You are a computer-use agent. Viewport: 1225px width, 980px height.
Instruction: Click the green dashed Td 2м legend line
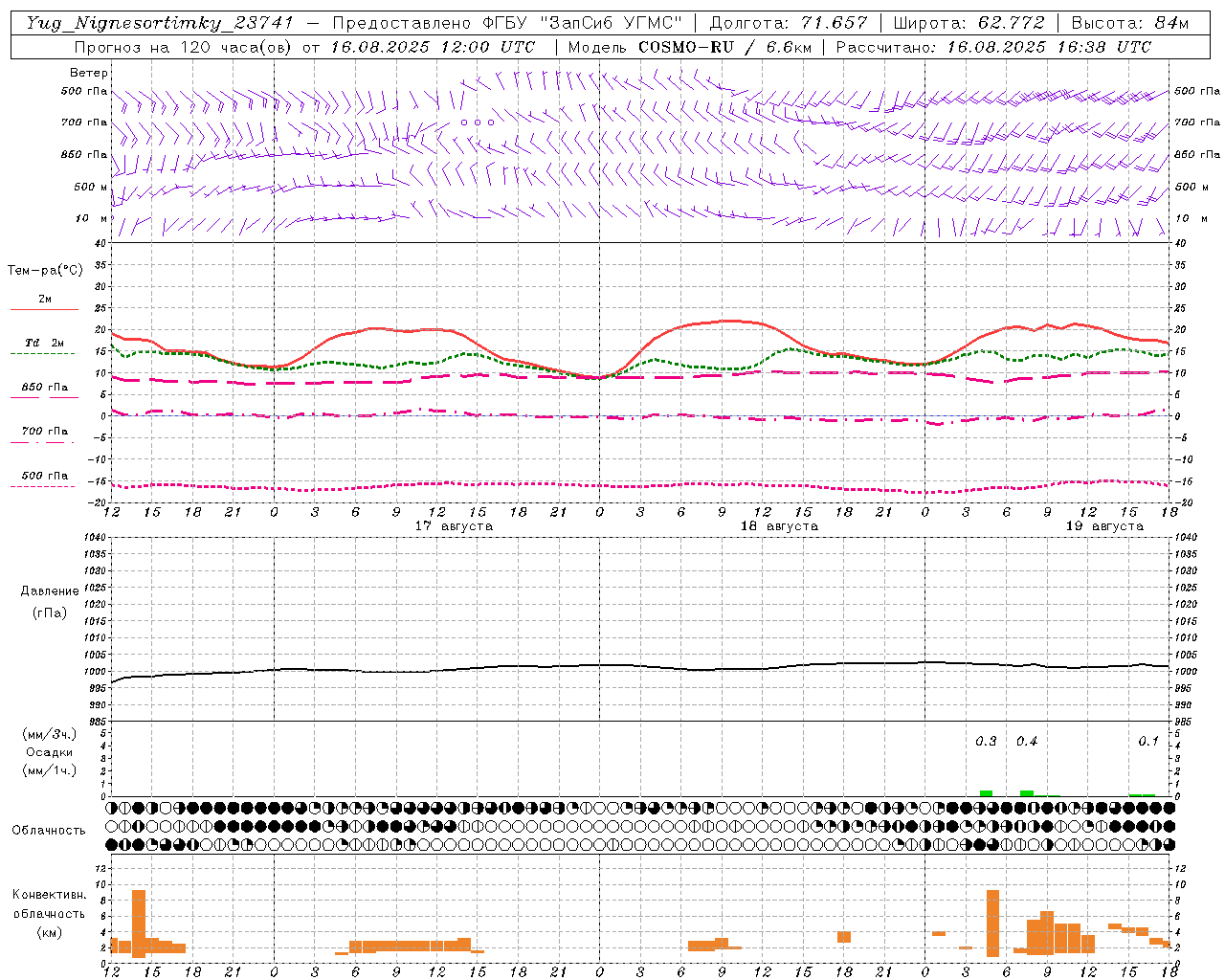tap(42, 353)
